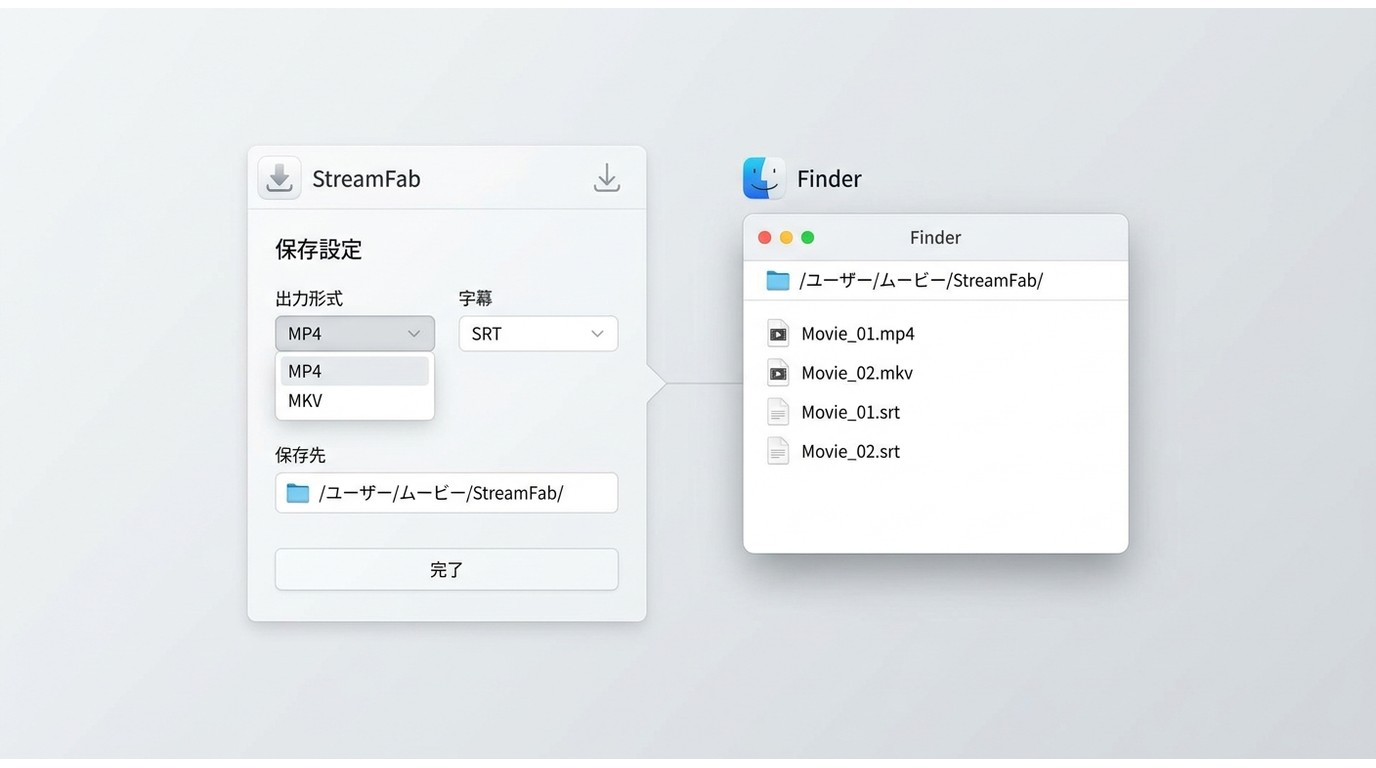Open the 字幕 SRT dropdown
Image resolution: width=1376 pixels, height=768 pixels.
pyautogui.click(x=538, y=334)
